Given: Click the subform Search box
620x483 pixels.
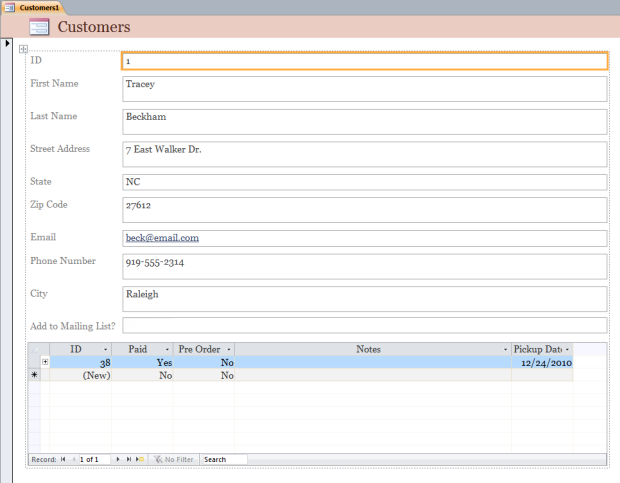Looking at the screenshot, I should 223,459.
